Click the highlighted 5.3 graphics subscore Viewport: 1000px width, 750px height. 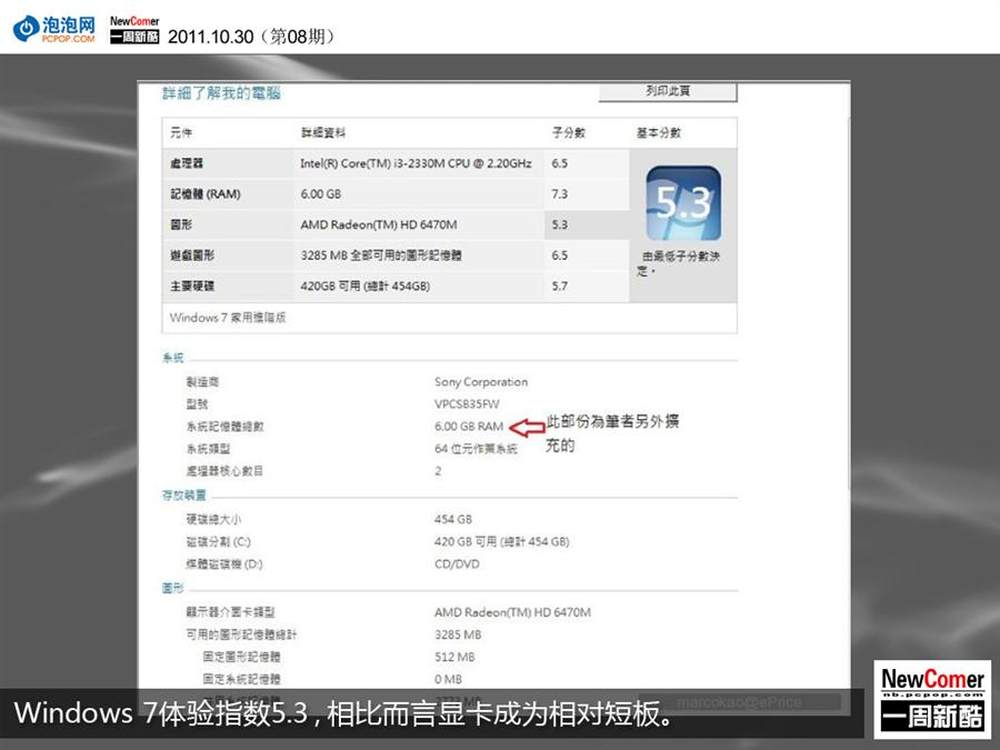pos(559,224)
